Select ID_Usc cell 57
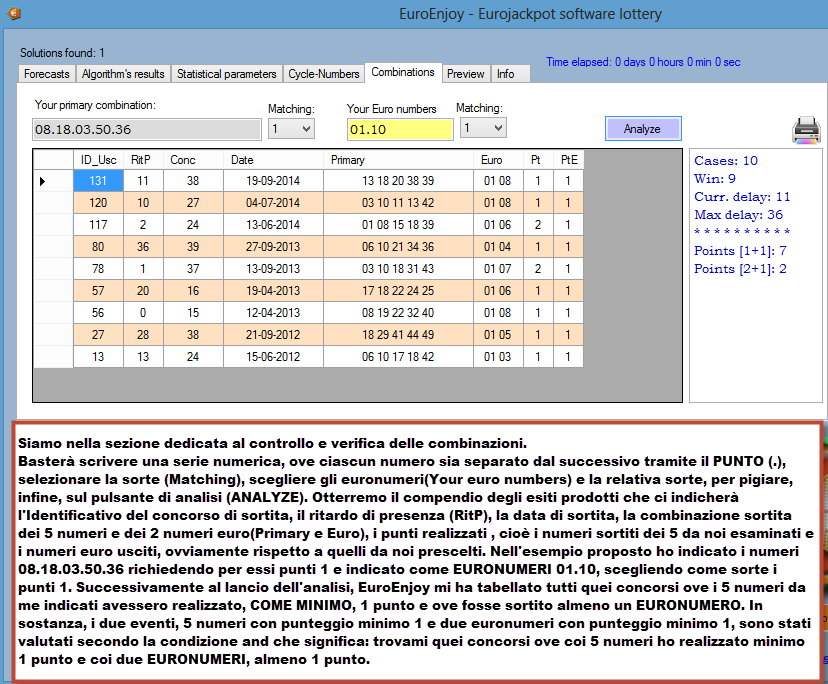The image size is (828, 684). click(x=98, y=291)
